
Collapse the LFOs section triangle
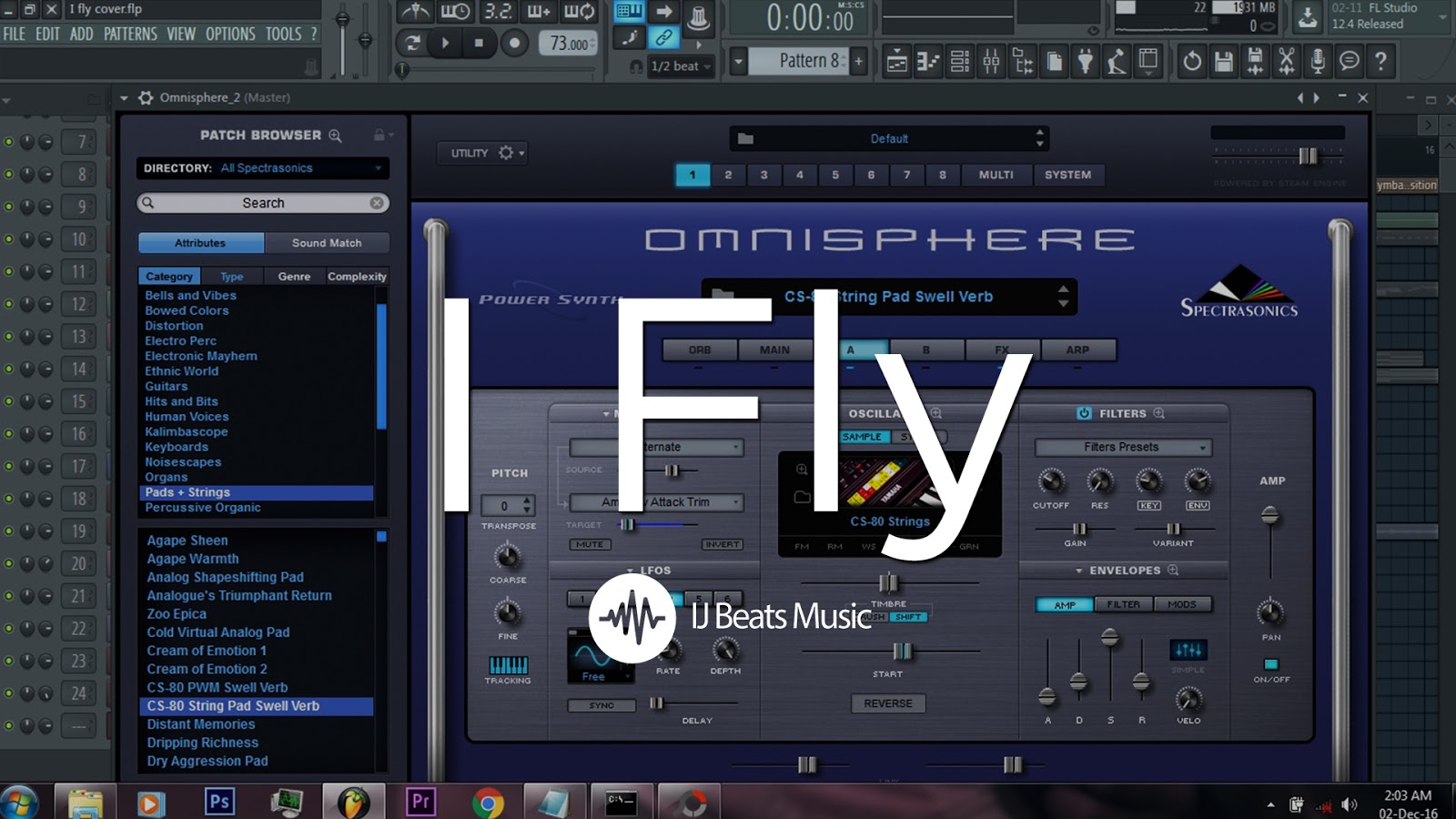click(x=630, y=571)
